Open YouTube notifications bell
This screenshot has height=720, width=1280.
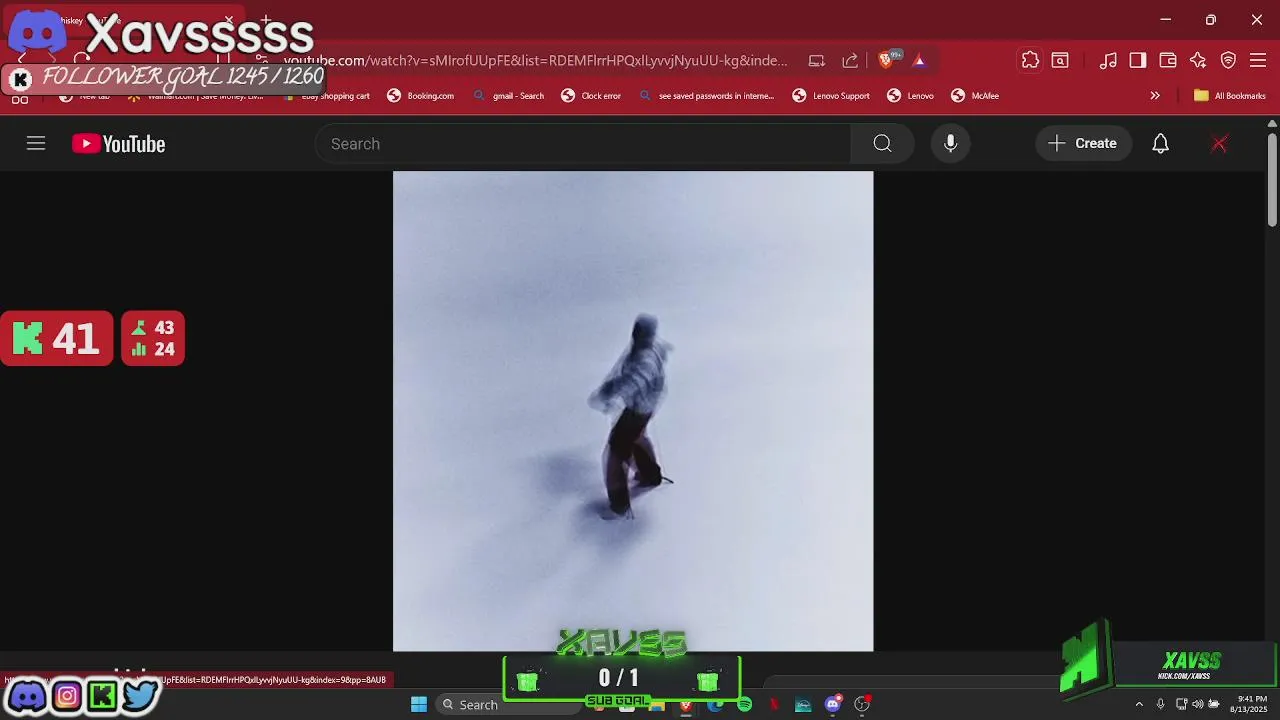click(x=1160, y=144)
